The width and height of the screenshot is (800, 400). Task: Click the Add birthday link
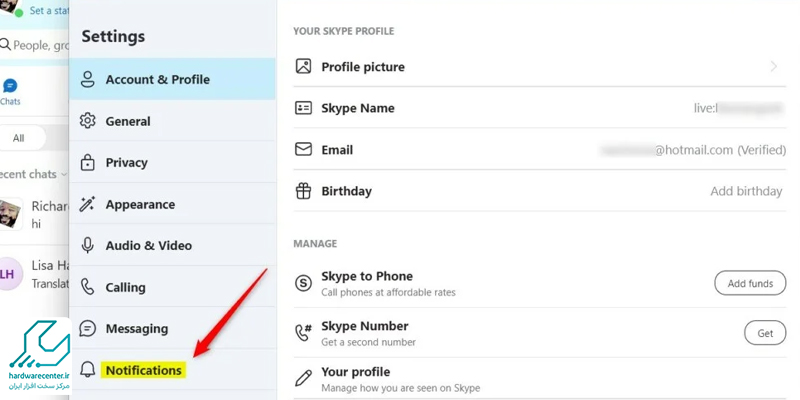[746, 191]
